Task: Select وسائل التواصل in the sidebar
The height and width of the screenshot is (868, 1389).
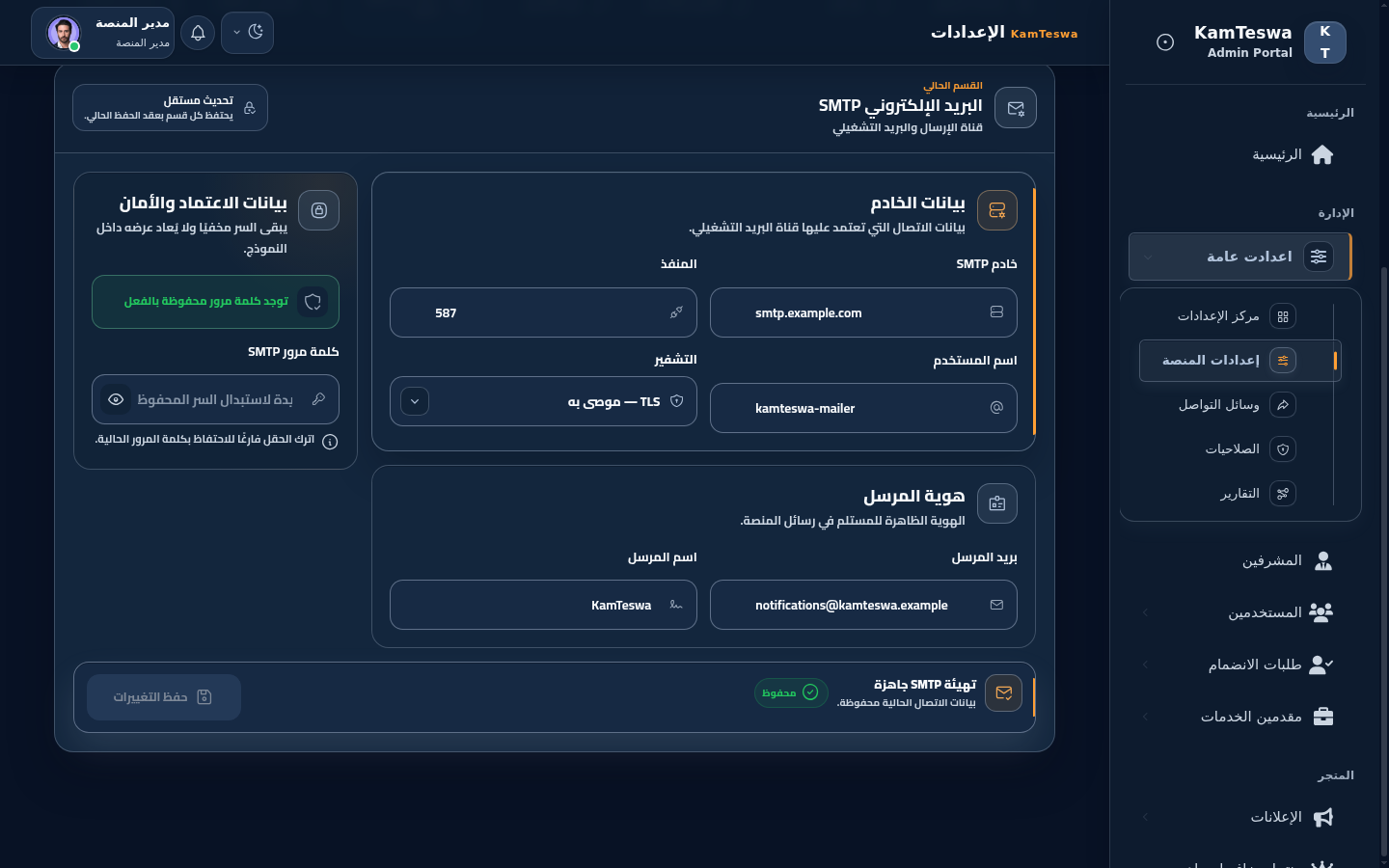Action: (x=1239, y=405)
